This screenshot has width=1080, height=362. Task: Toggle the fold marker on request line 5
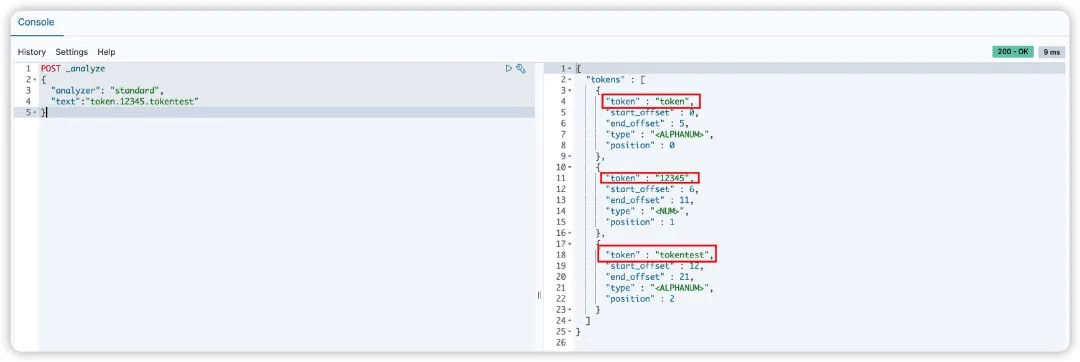click(x=34, y=112)
